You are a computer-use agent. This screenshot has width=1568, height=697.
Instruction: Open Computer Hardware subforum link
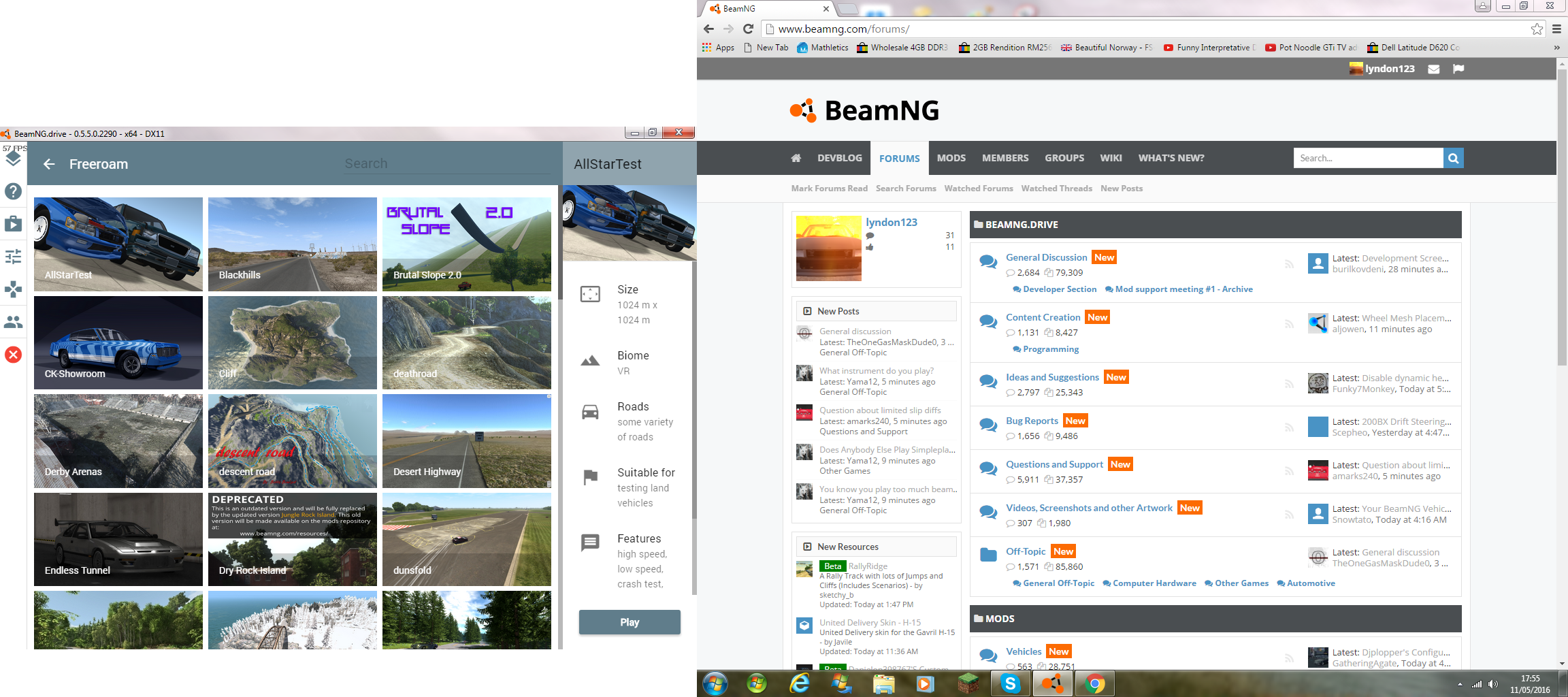click(1154, 583)
